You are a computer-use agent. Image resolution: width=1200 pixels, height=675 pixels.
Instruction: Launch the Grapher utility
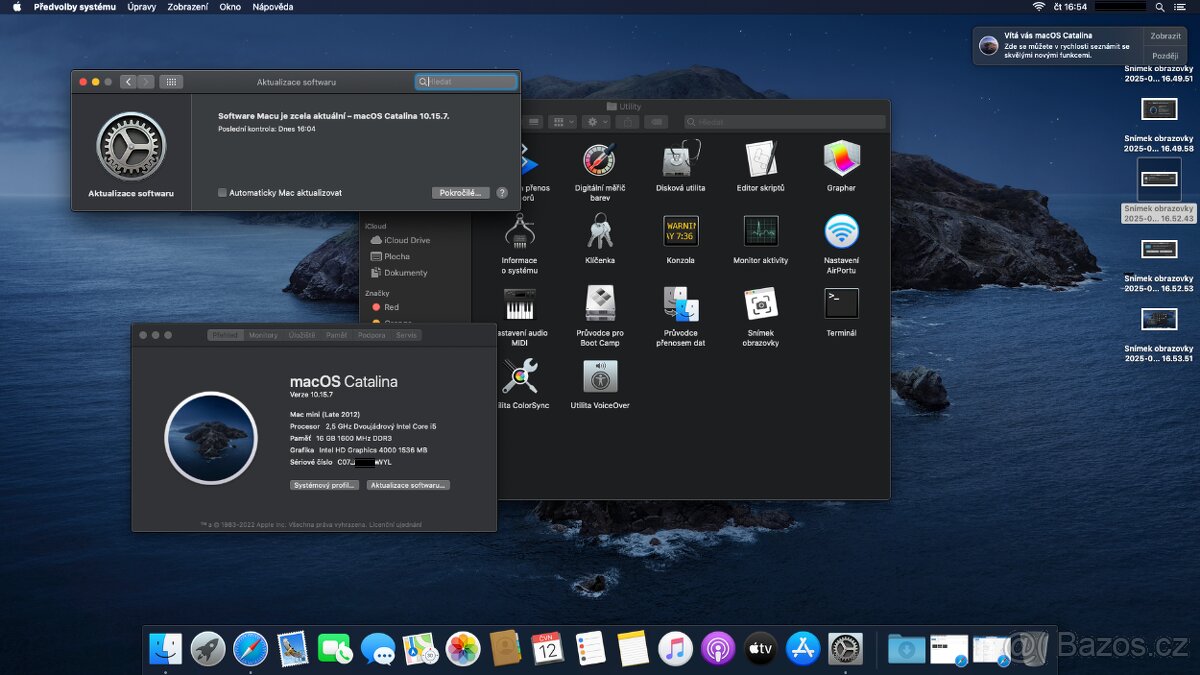(x=841, y=159)
